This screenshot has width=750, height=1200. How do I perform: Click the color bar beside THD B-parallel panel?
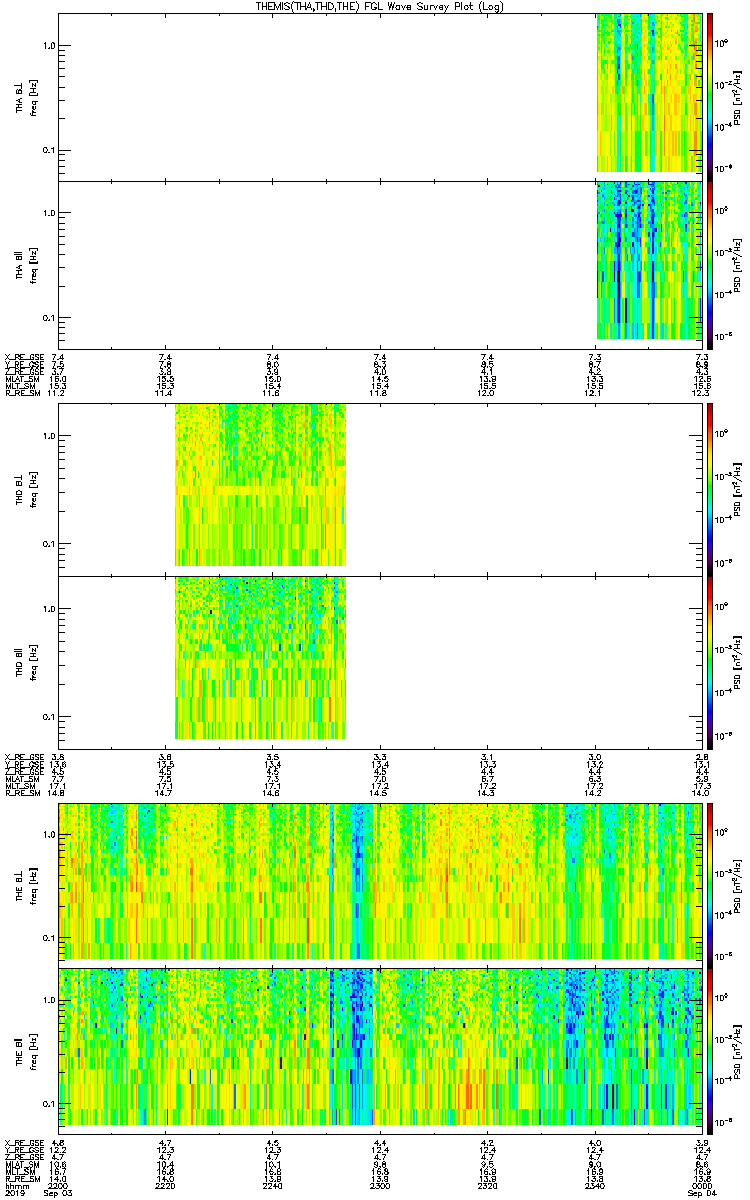coord(711,662)
